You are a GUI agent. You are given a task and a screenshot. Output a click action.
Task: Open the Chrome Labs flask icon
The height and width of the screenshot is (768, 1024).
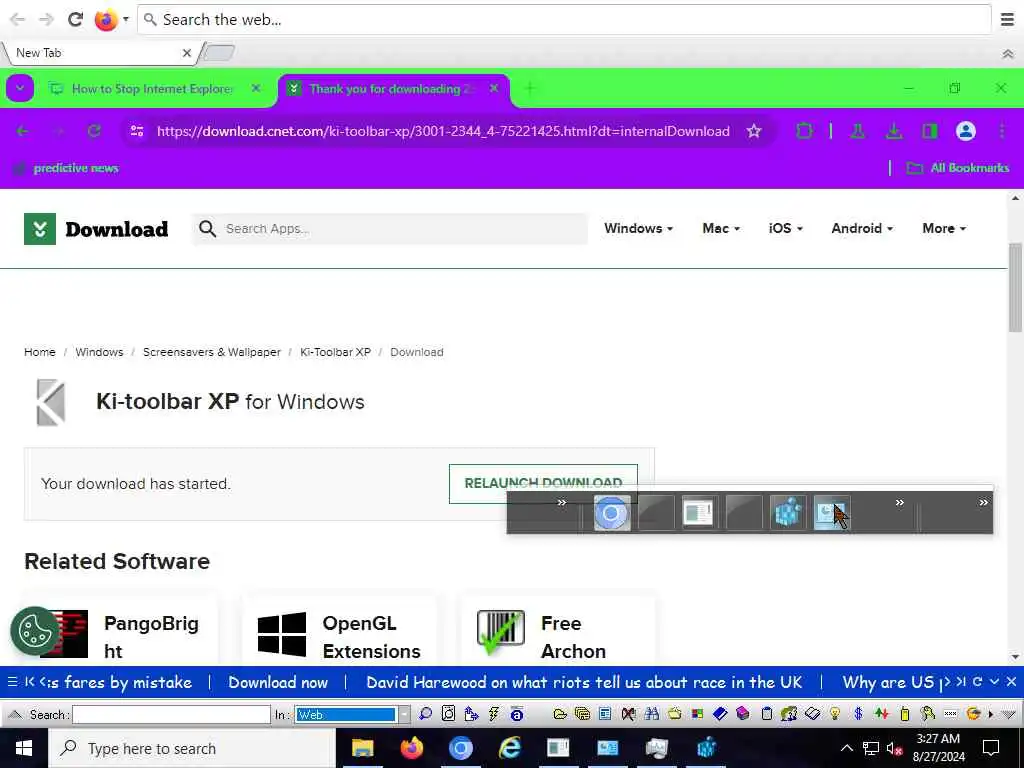(x=857, y=131)
